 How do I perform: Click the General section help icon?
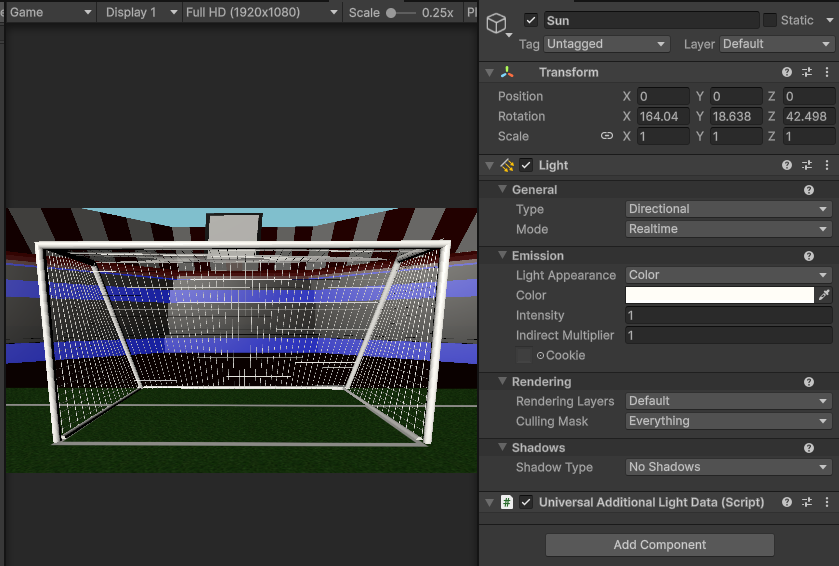pos(809,190)
